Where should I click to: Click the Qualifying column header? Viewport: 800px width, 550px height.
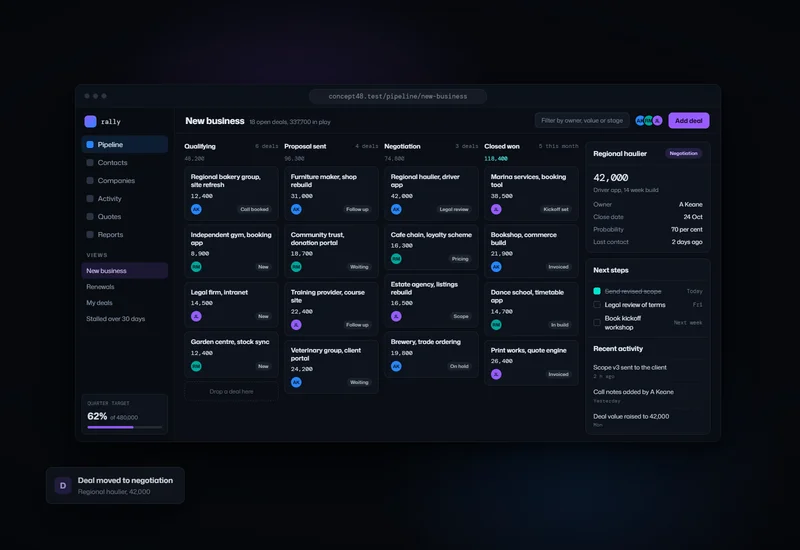click(200, 146)
